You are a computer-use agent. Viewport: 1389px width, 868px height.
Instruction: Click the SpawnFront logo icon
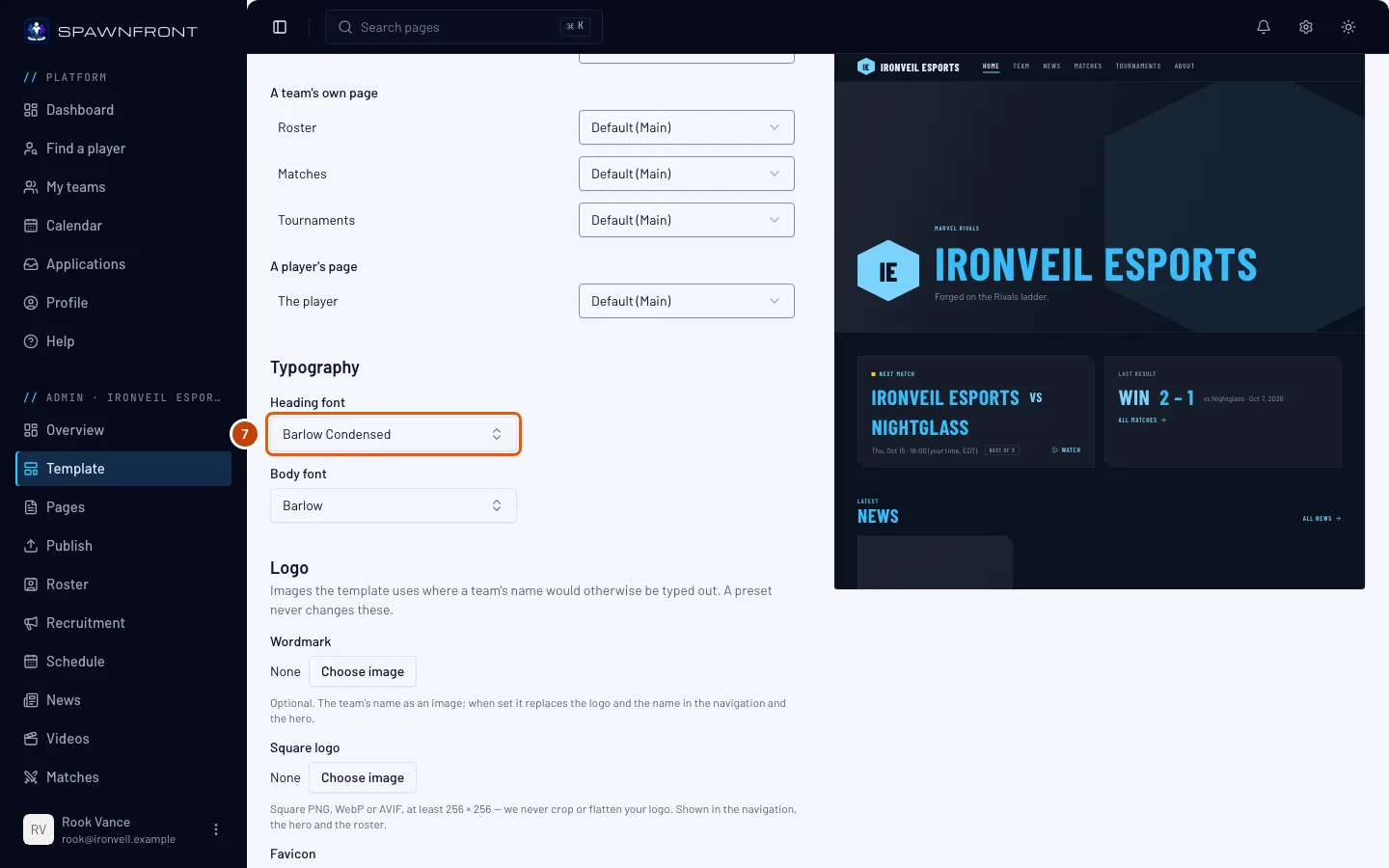pos(37,31)
